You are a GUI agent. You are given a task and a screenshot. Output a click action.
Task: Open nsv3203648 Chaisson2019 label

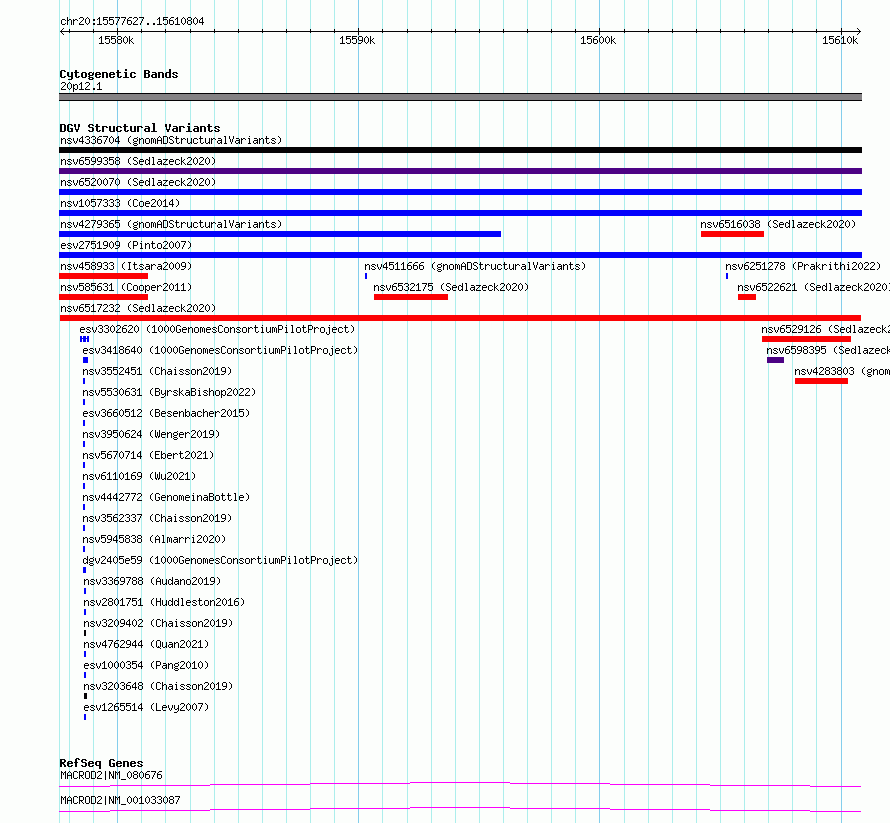pyautogui.click(x=158, y=686)
